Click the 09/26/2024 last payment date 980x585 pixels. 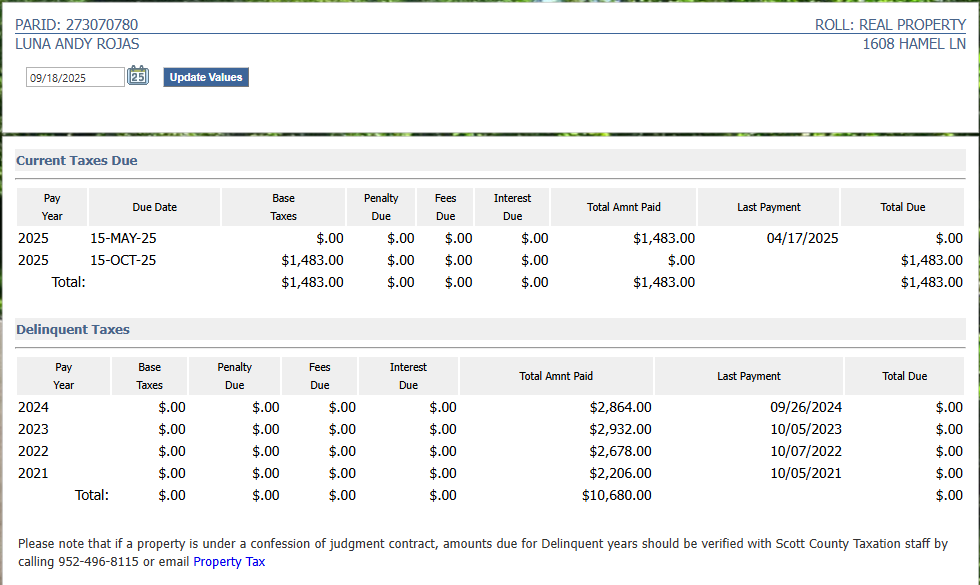point(805,407)
